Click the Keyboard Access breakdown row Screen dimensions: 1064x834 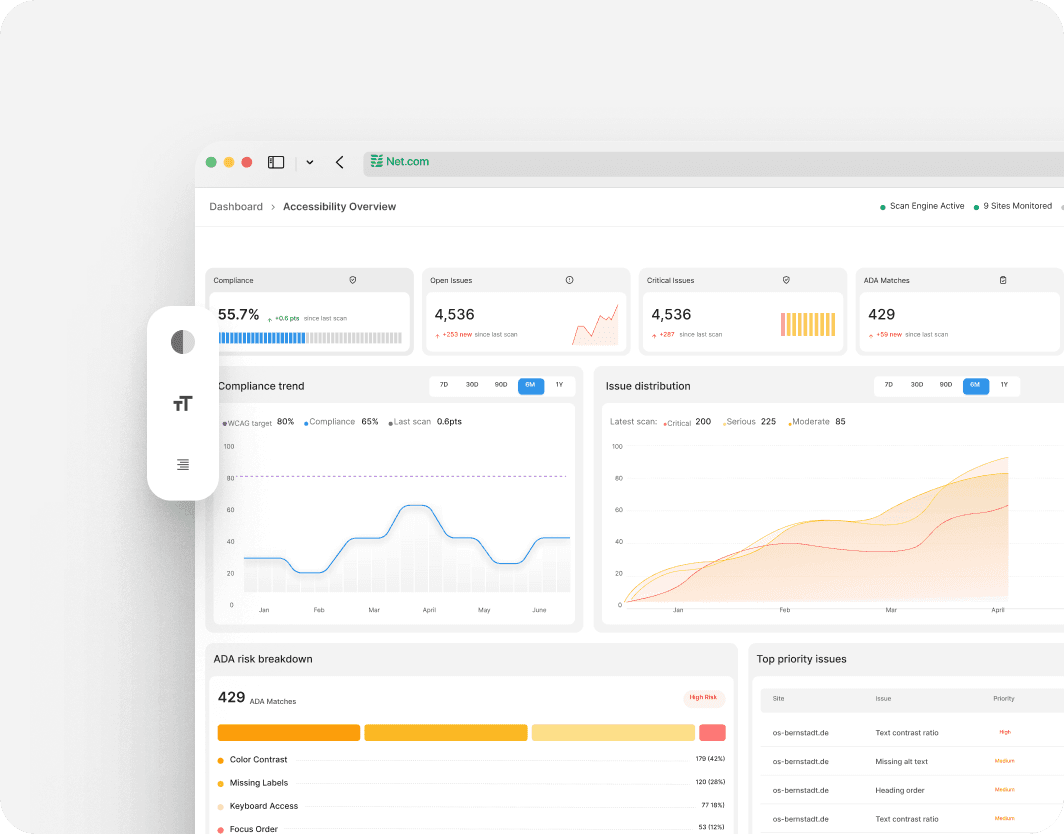(x=471, y=806)
